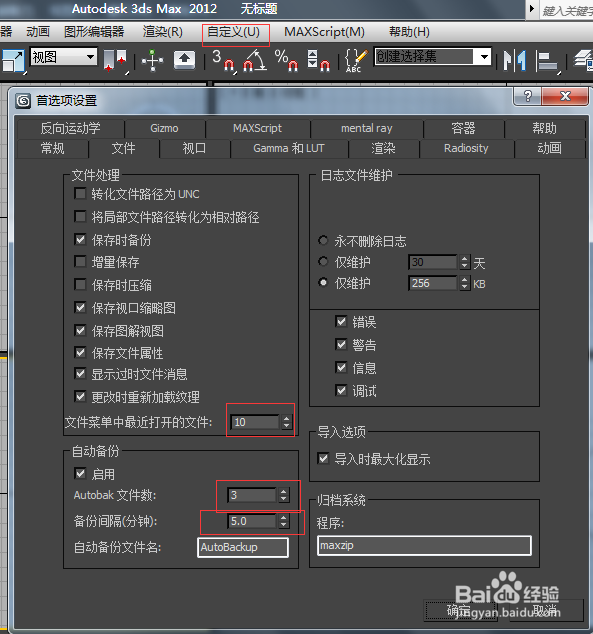Screen dimensions: 593x634
Task: Select 仅维护 天 radio button
Action: click(323, 262)
